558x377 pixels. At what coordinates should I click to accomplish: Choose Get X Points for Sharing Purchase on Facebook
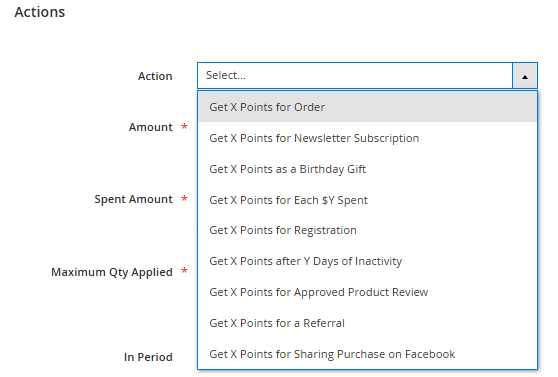(368, 354)
